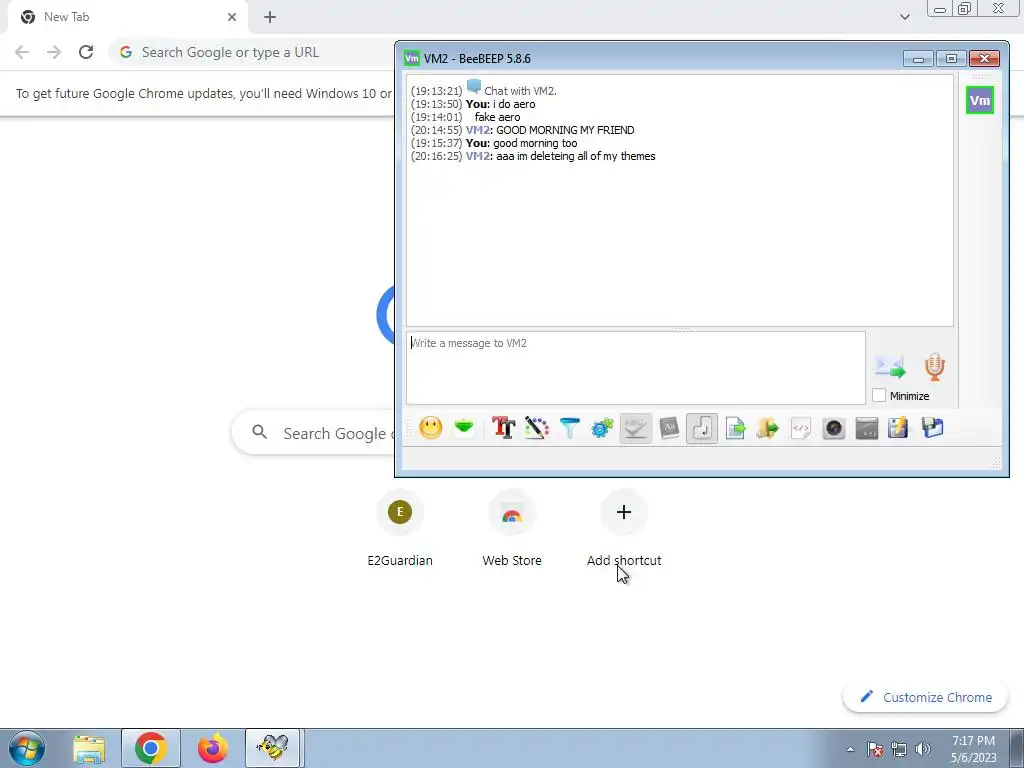Open the Web Store shortcut

coord(512,530)
